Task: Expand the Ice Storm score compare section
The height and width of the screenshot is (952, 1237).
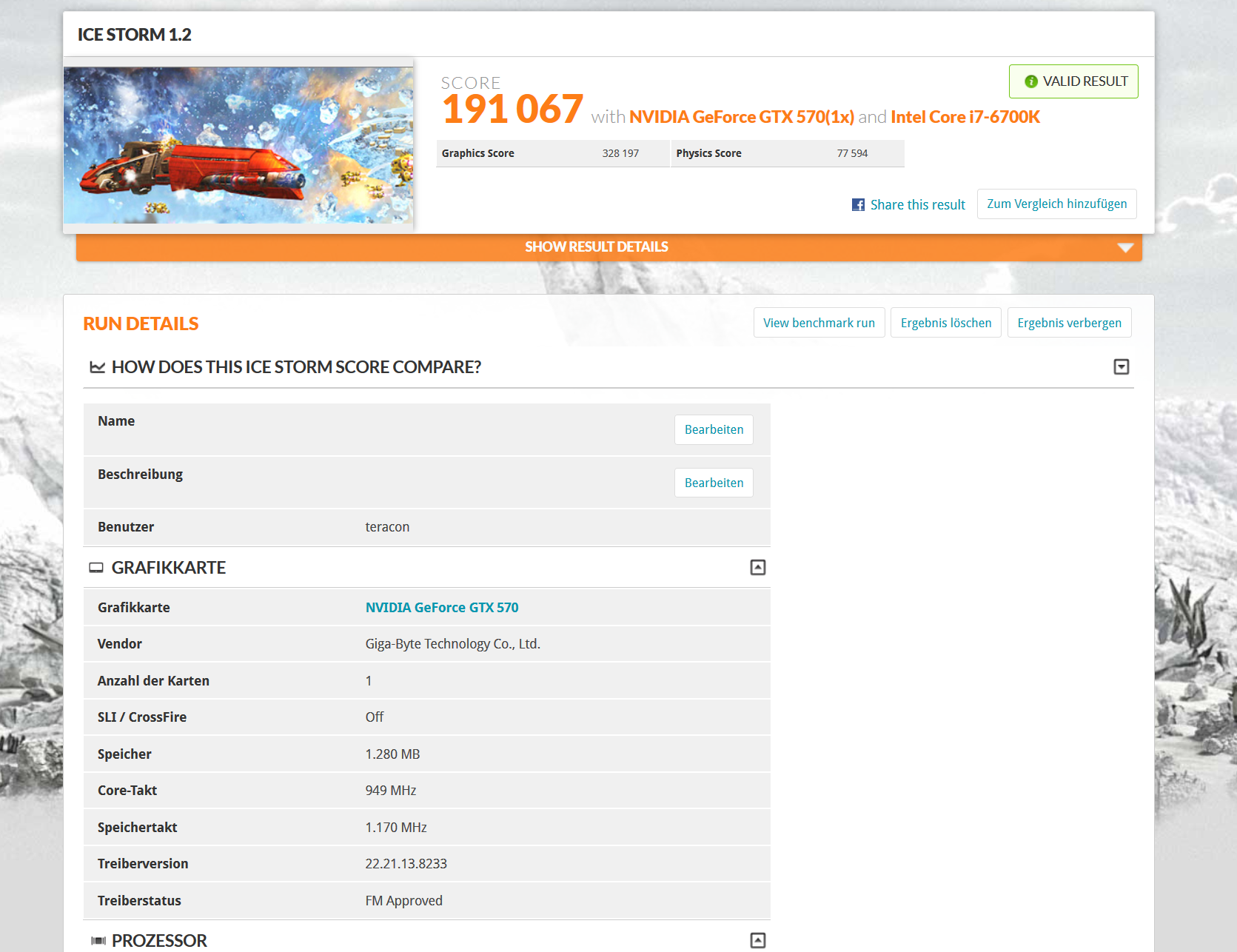Action: (x=1122, y=367)
